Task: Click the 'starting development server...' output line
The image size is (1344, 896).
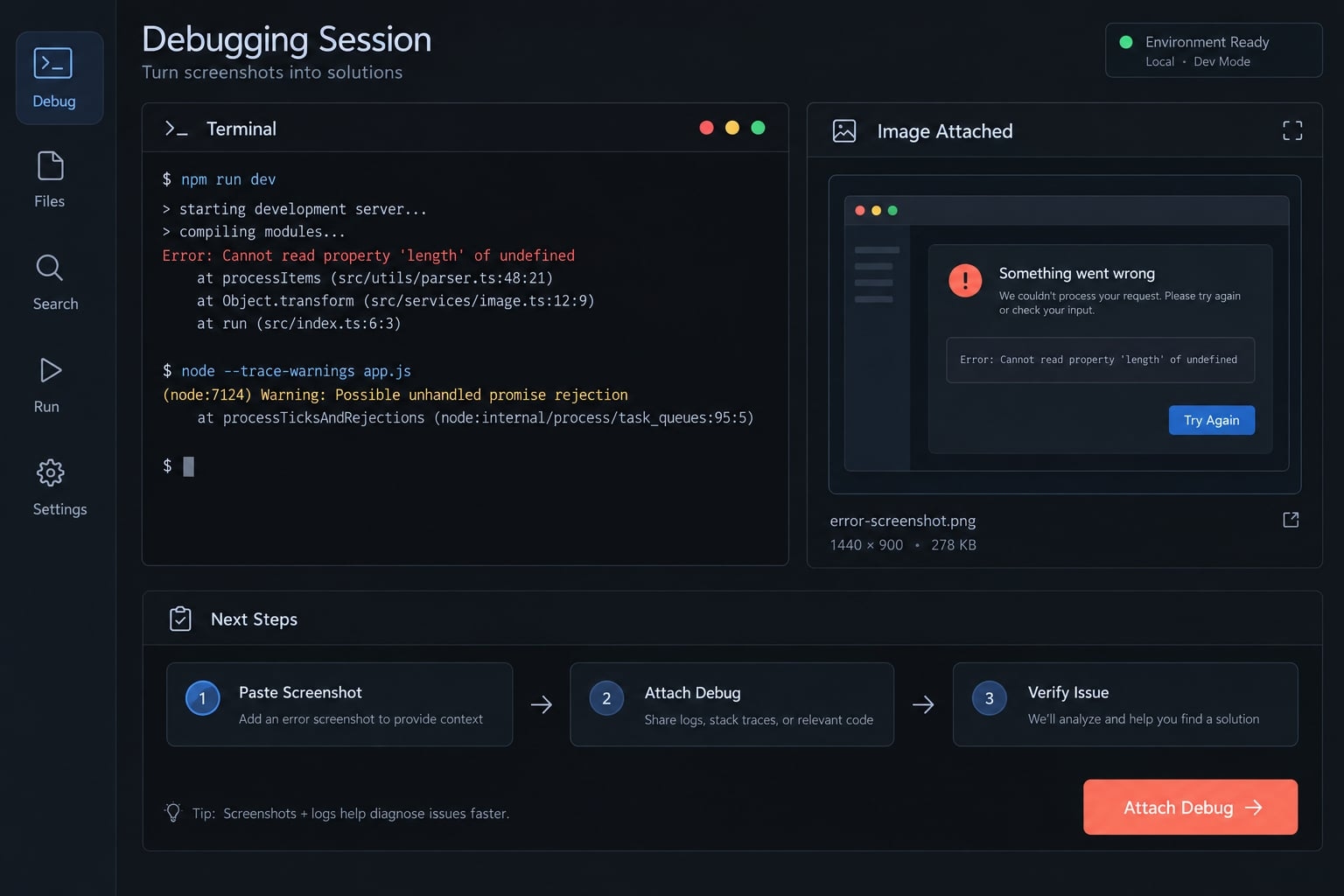Action: (295, 209)
